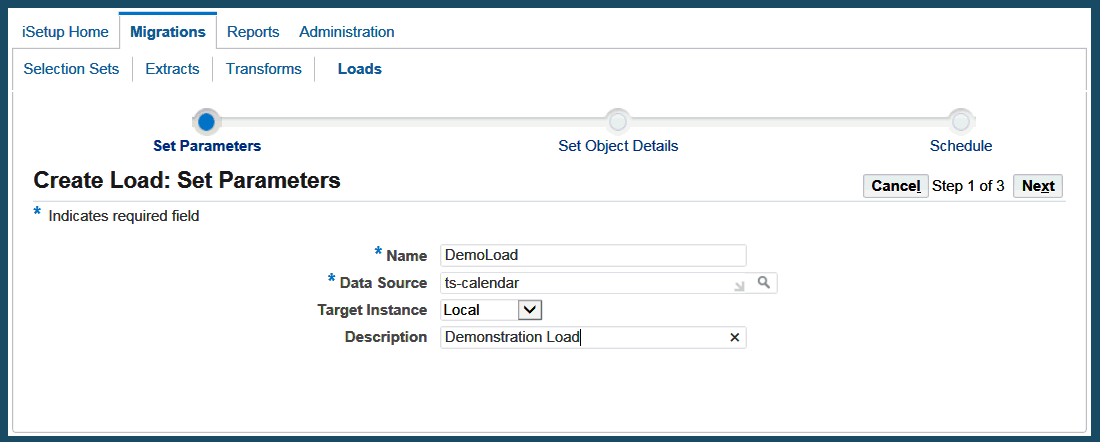This screenshot has width=1100, height=442.
Task: Open the Reports tab
Action: click(253, 32)
